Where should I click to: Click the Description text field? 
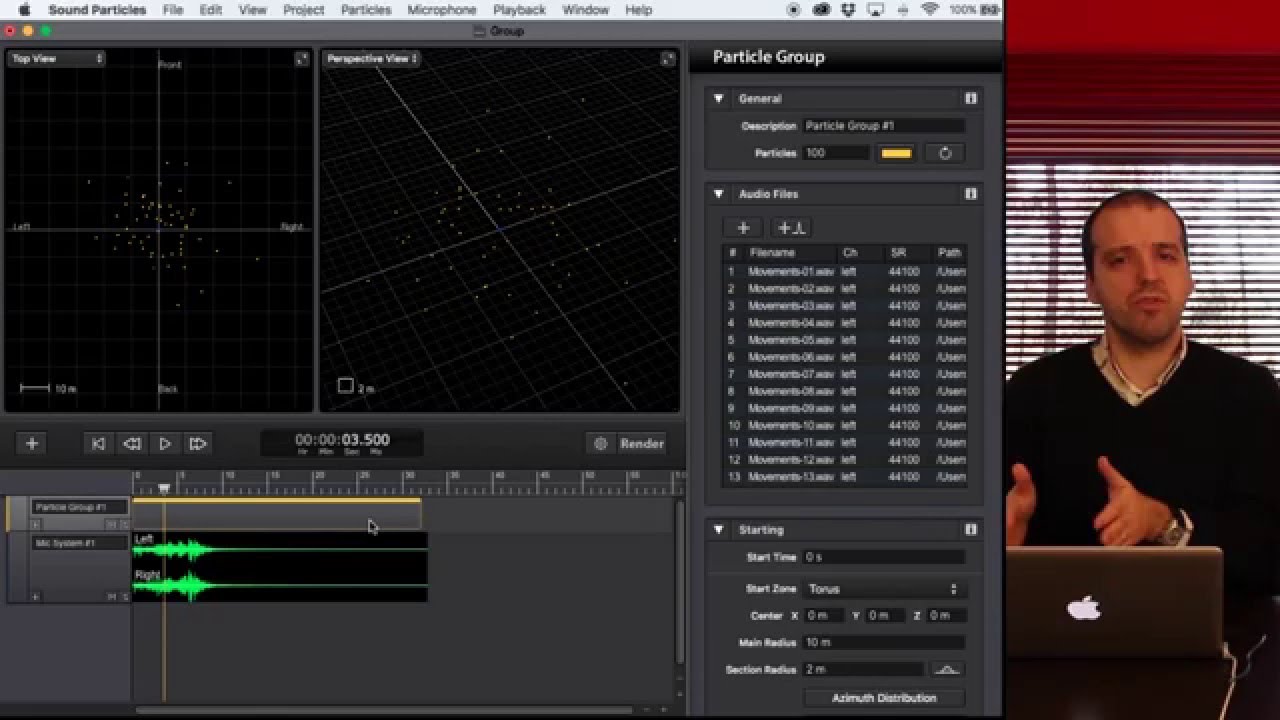(884, 126)
